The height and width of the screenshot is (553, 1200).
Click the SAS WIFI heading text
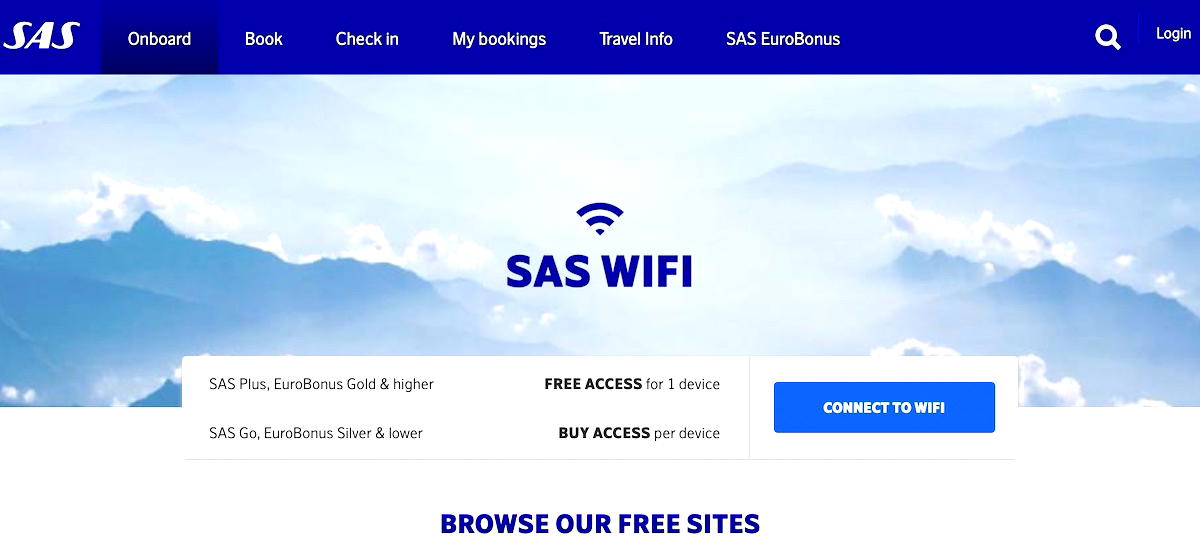click(599, 271)
